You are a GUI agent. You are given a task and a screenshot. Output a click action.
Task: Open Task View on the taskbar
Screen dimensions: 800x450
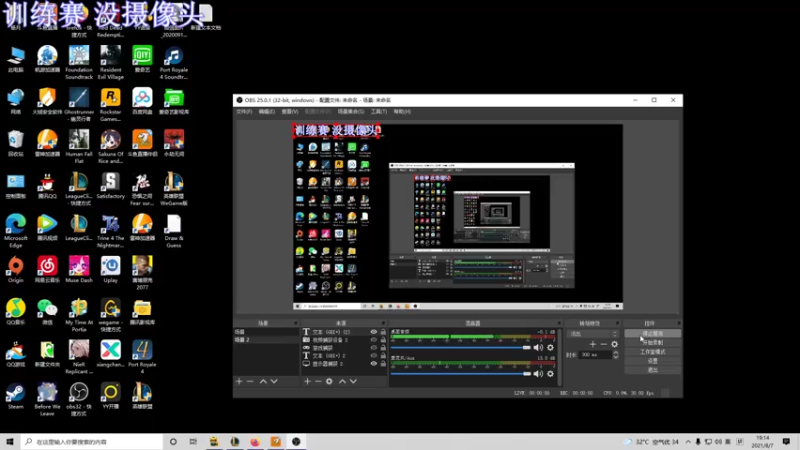(x=193, y=442)
